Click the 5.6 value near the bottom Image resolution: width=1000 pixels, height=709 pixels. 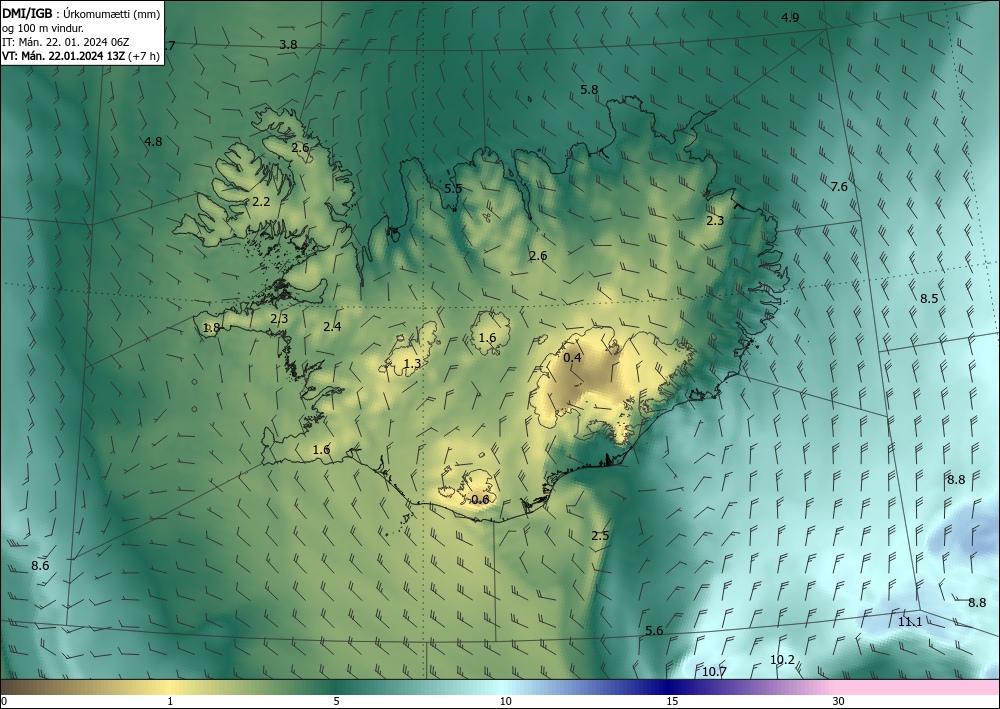[x=654, y=631]
